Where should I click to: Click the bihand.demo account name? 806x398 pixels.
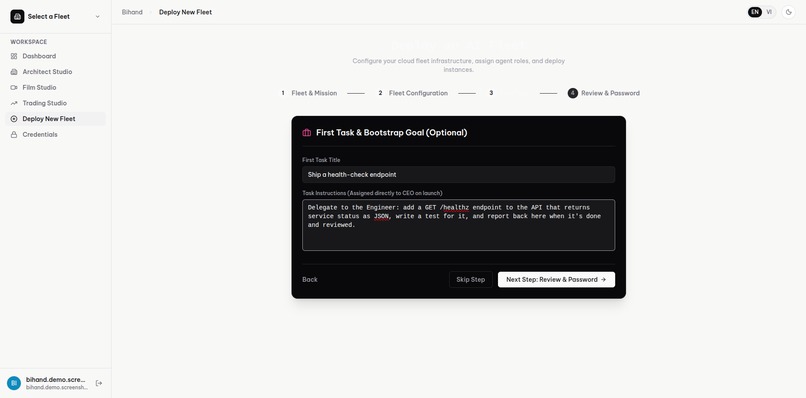pyautogui.click(x=56, y=379)
